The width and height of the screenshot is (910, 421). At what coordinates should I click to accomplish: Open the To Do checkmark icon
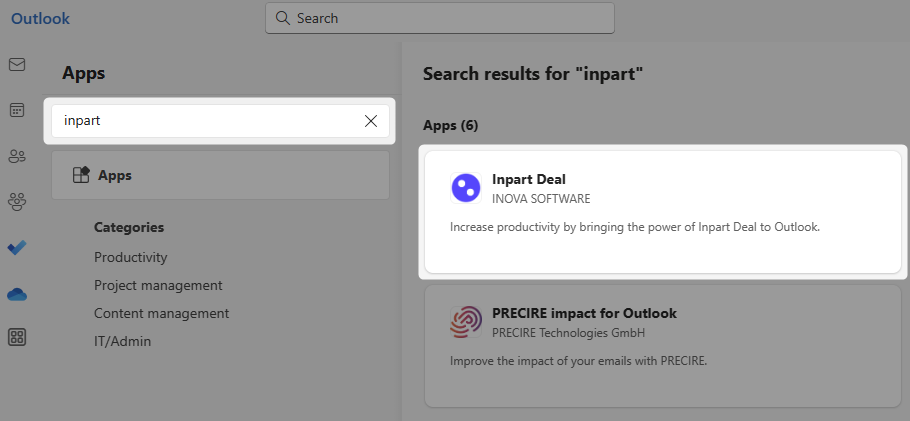tap(17, 247)
